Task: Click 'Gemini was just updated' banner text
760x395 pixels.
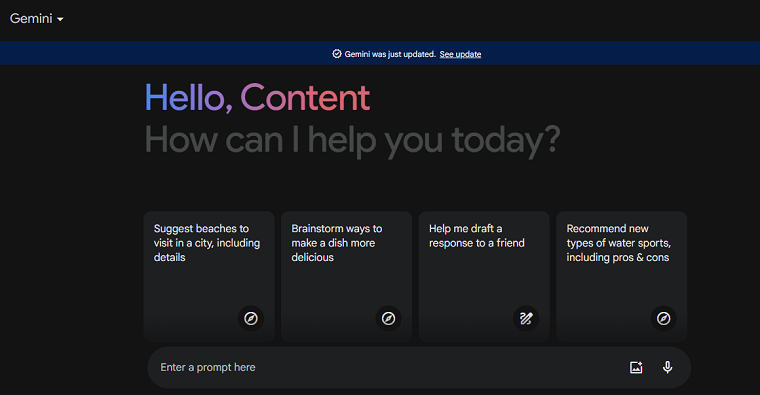Action: [390, 54]
